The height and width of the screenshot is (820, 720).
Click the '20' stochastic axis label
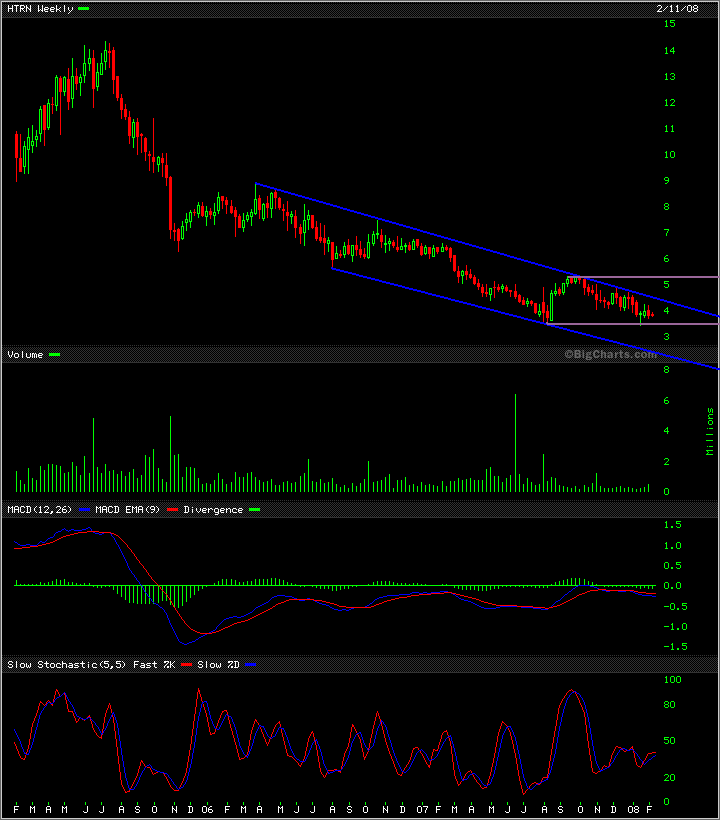[x=670, y=778]
